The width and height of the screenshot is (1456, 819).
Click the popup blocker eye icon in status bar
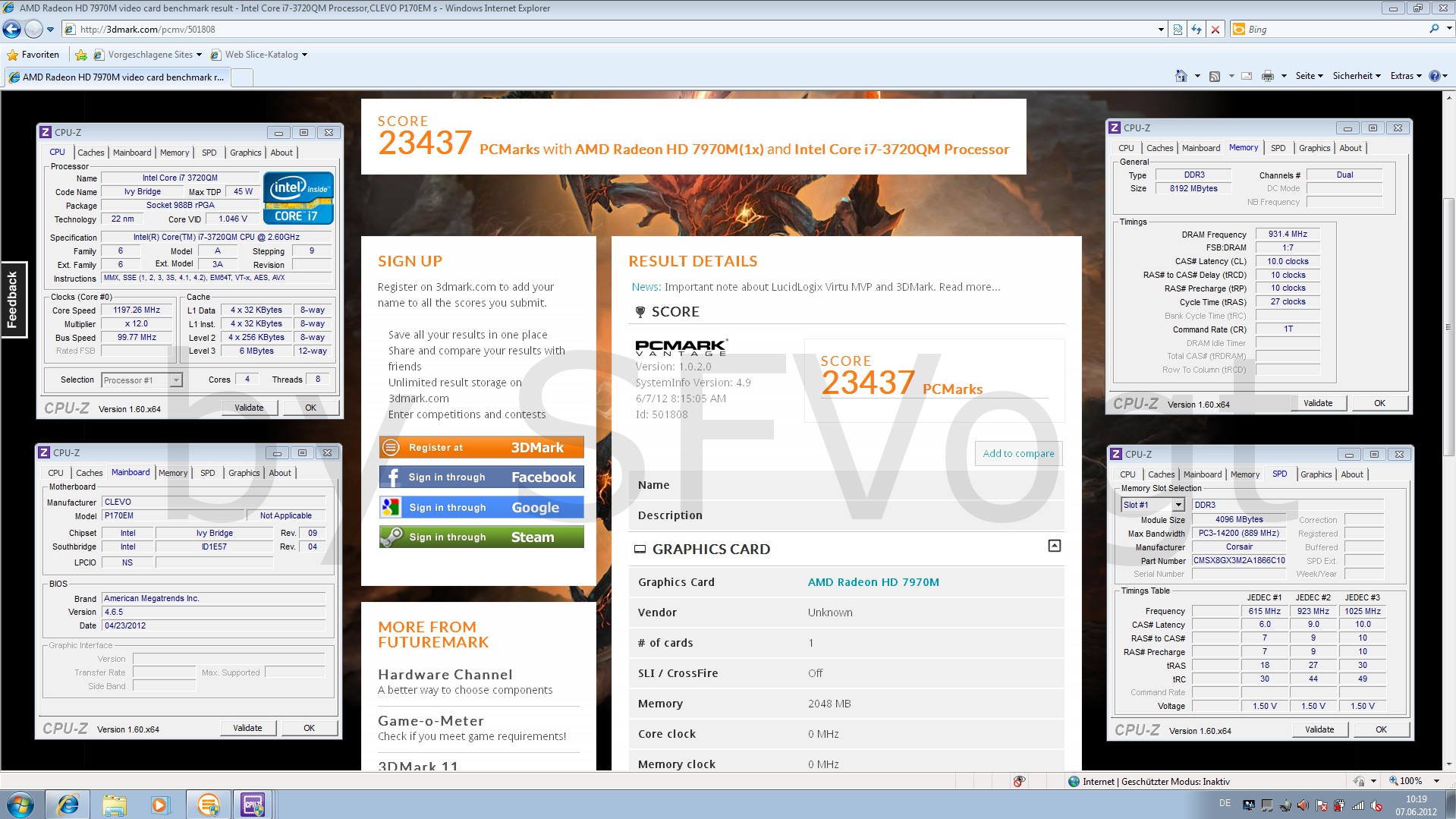pos(1019,781)
